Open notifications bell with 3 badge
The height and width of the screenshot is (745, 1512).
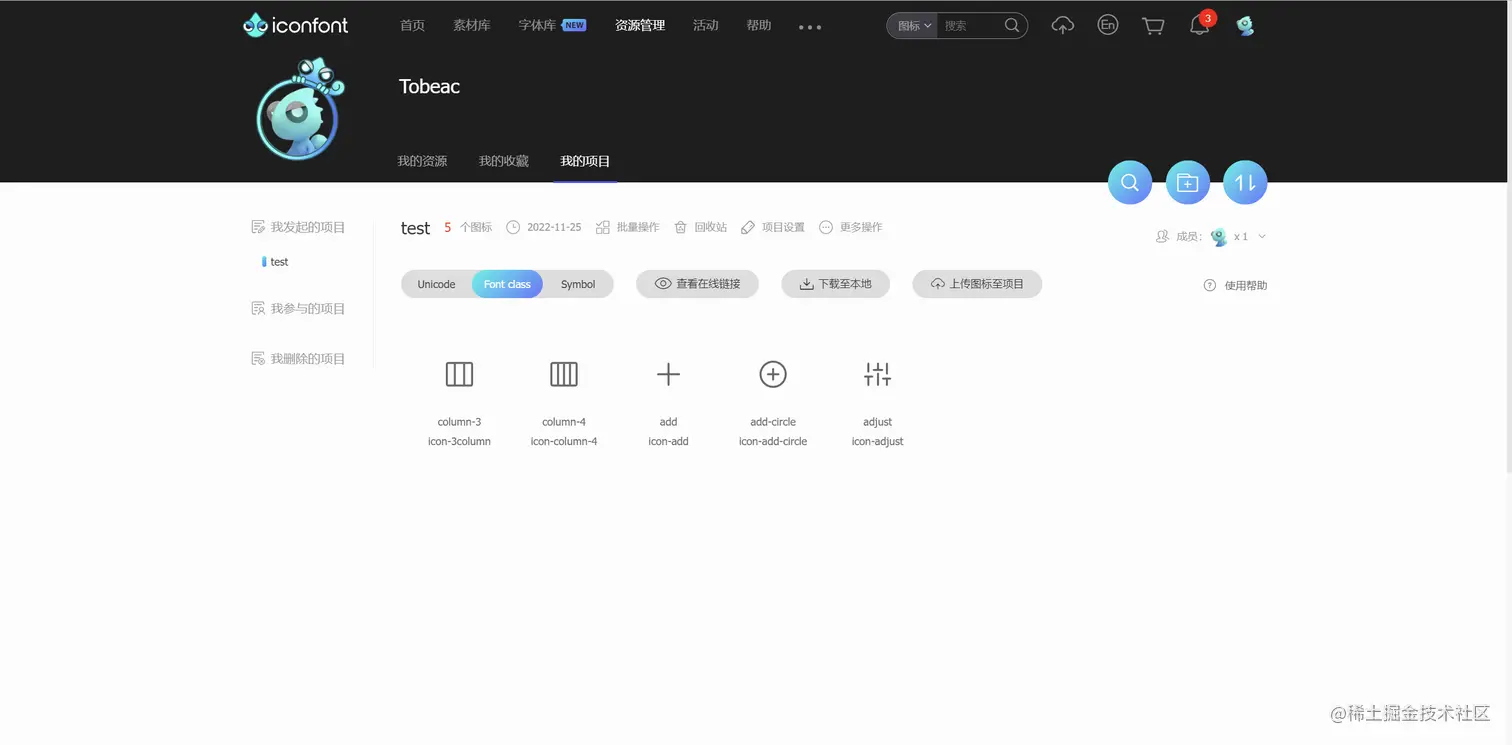pyautogui.click(x=1200, y=25)
